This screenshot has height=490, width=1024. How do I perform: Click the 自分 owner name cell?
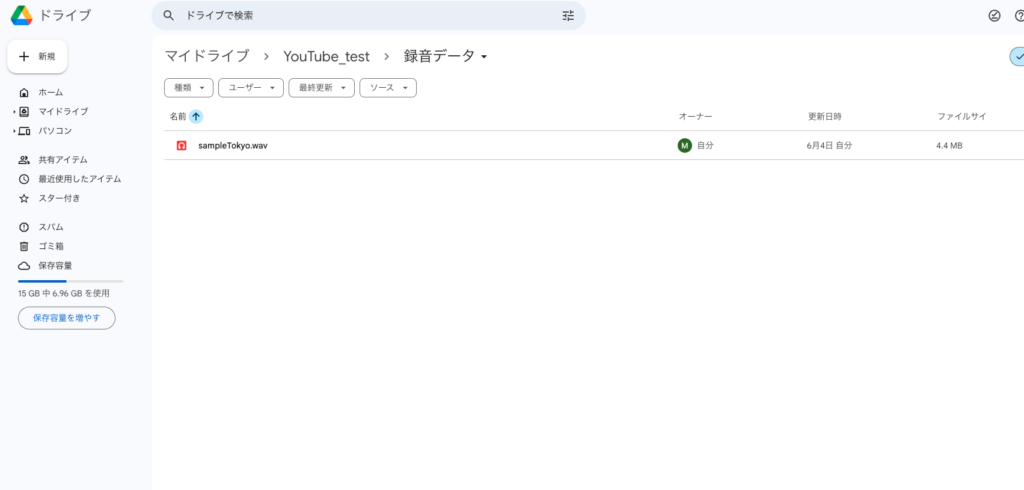(x=705, y=146)
